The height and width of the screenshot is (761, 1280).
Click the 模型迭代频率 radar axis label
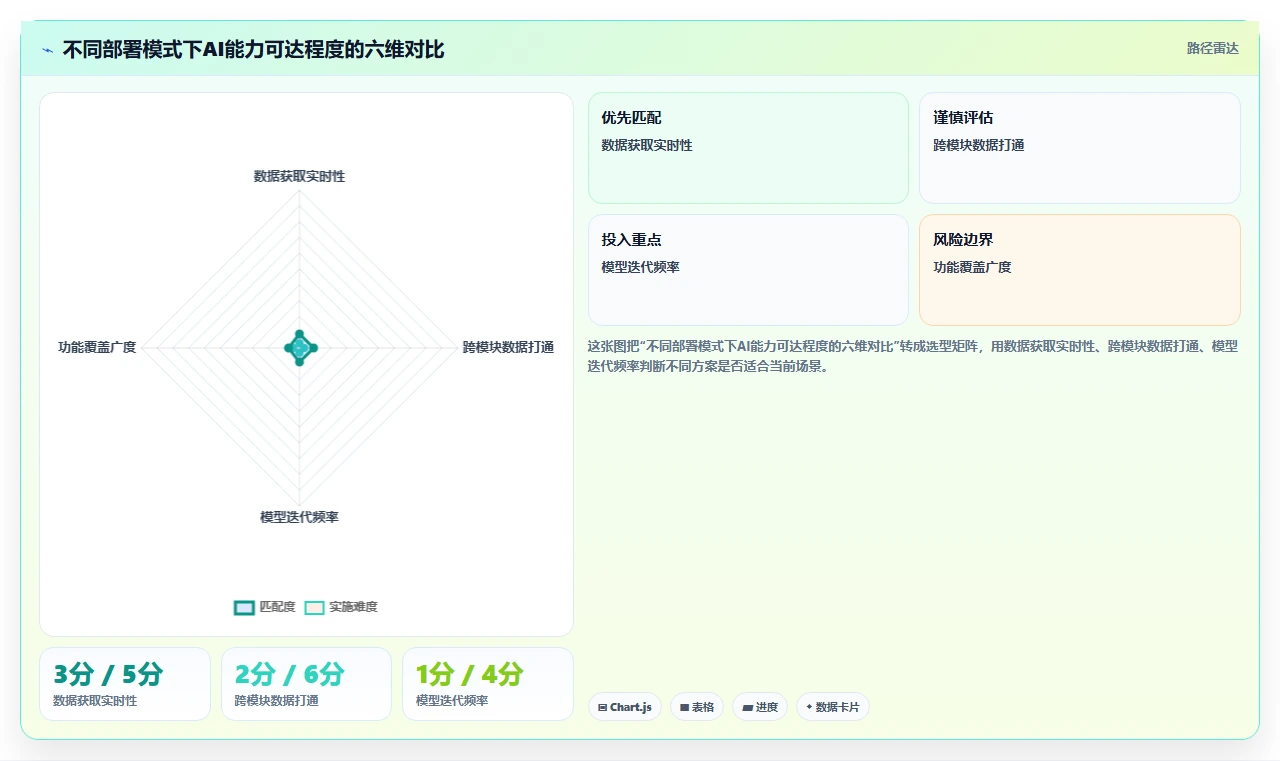pos(299,517)
